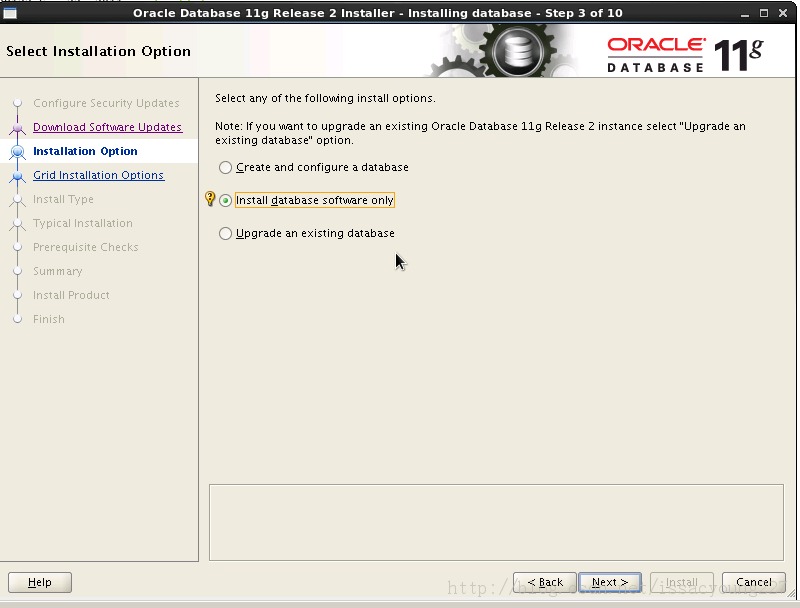Click the Cancel button
Image resolution: width=800 pixels, height=608 pixels.
click(753, 581)
